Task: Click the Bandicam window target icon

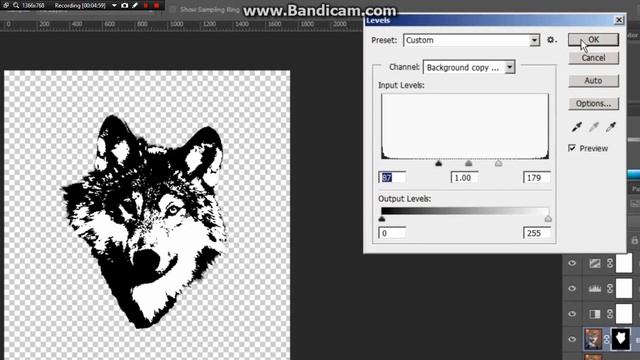Action: [6, 5]
